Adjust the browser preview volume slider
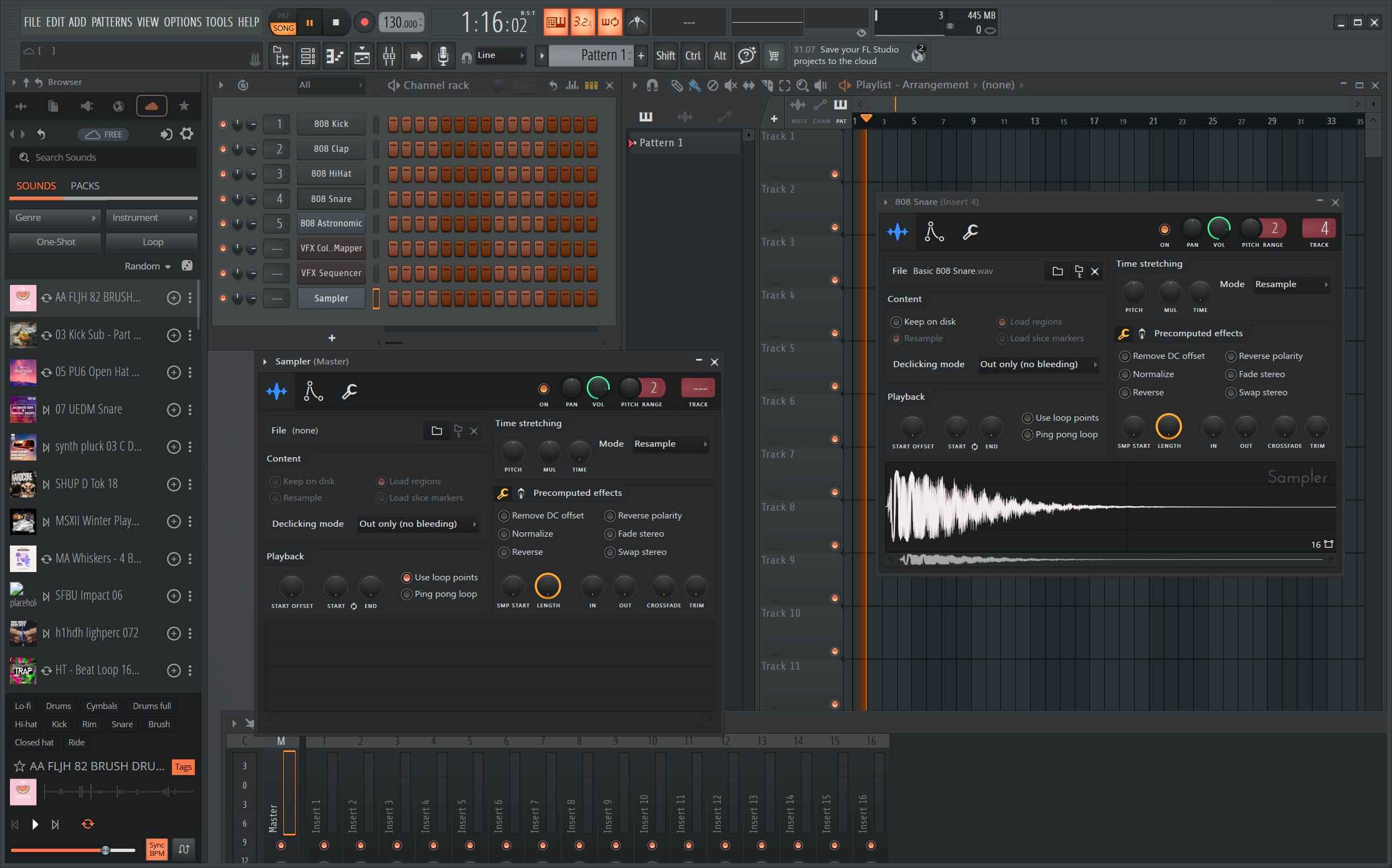Screen dimensions: 1392x868 click(72, 850)
